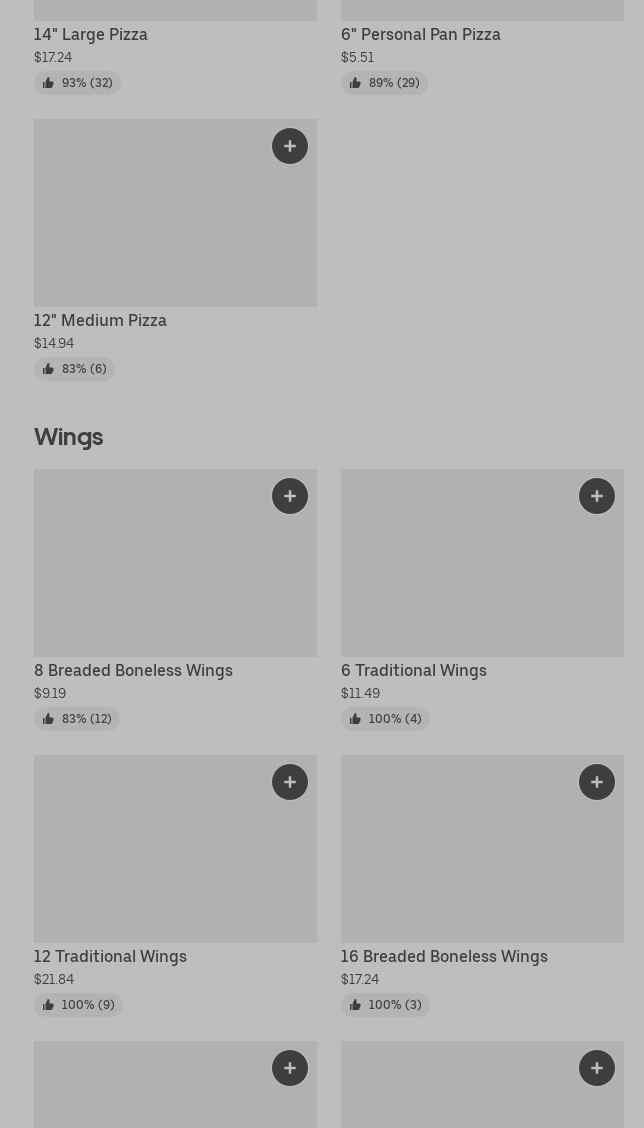This screenshot has width=644, height=1128.
Task: Open the 14" Large Pizza item
Action: click(x=91, y=34)
